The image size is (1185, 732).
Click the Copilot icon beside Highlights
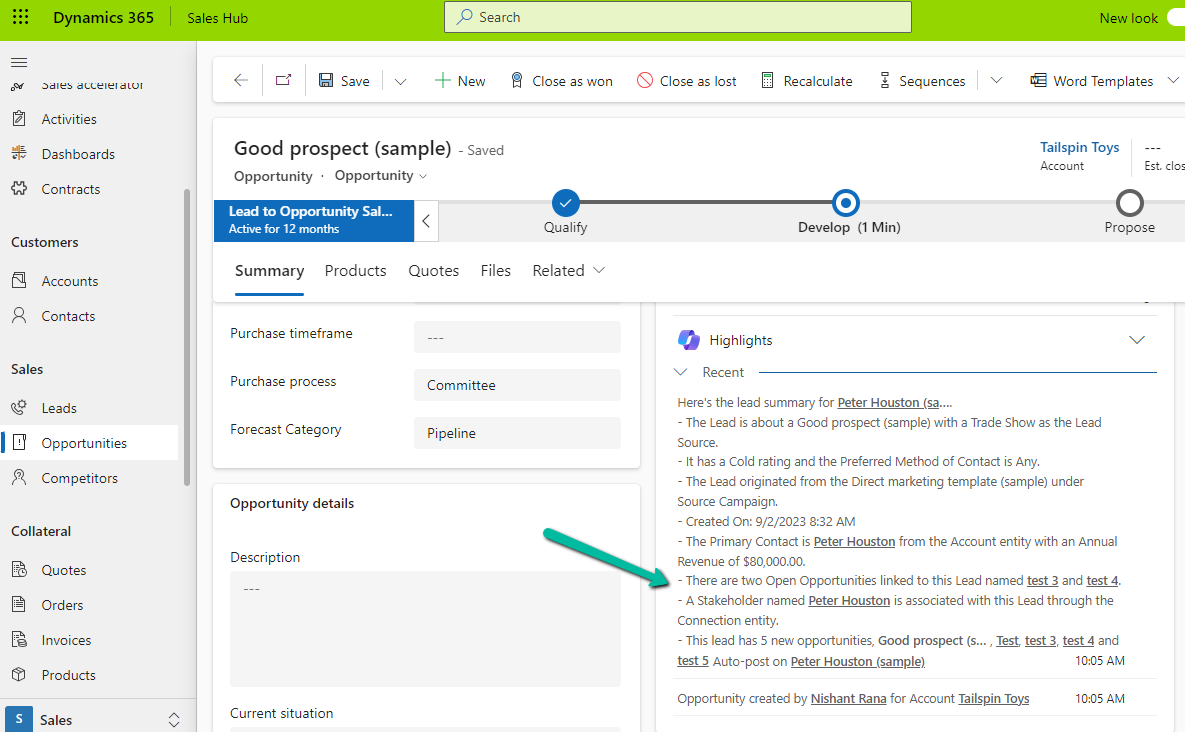pos(689,339)
